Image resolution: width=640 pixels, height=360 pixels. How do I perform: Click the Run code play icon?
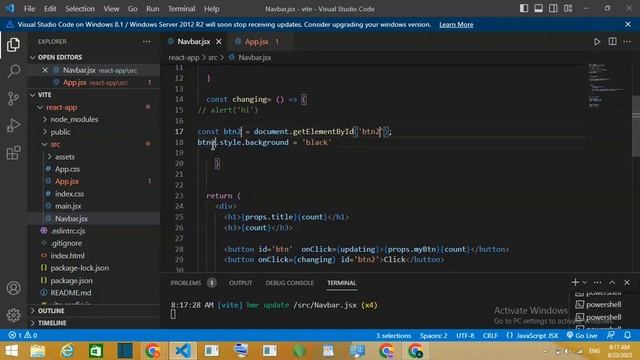[x=597, y=42]
